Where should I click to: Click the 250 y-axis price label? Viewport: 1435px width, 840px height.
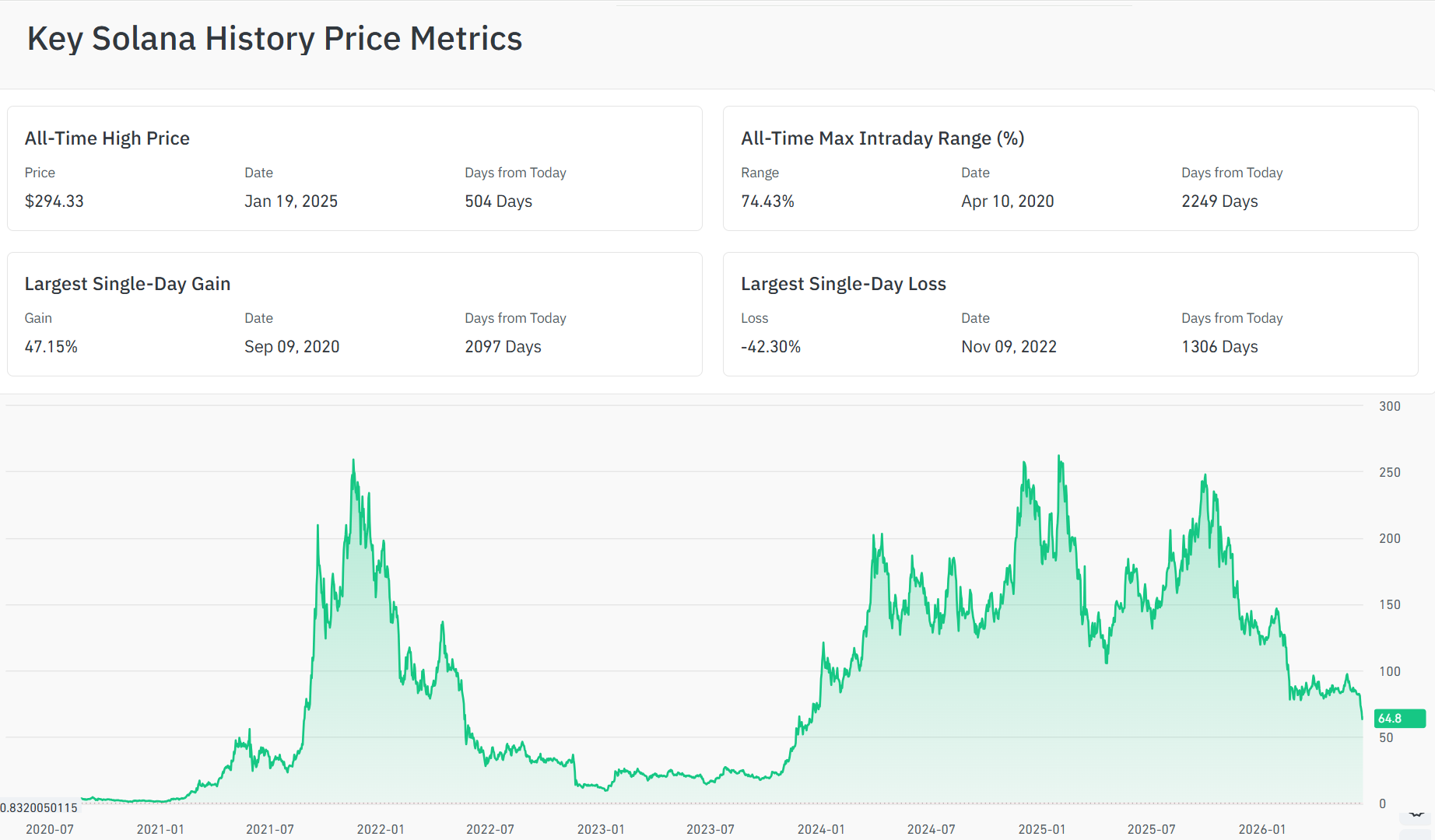pyautogui.click(x=1390, y=472)
